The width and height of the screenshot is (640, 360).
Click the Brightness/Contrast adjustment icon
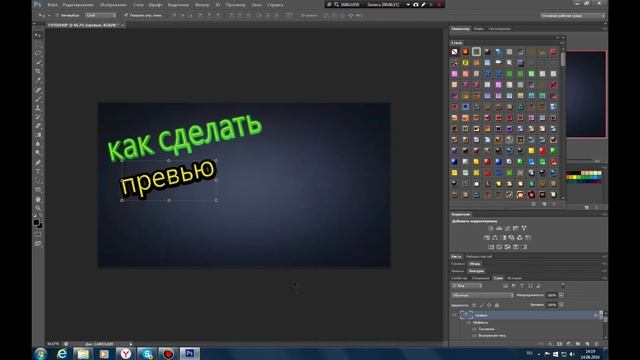(491, 228)
